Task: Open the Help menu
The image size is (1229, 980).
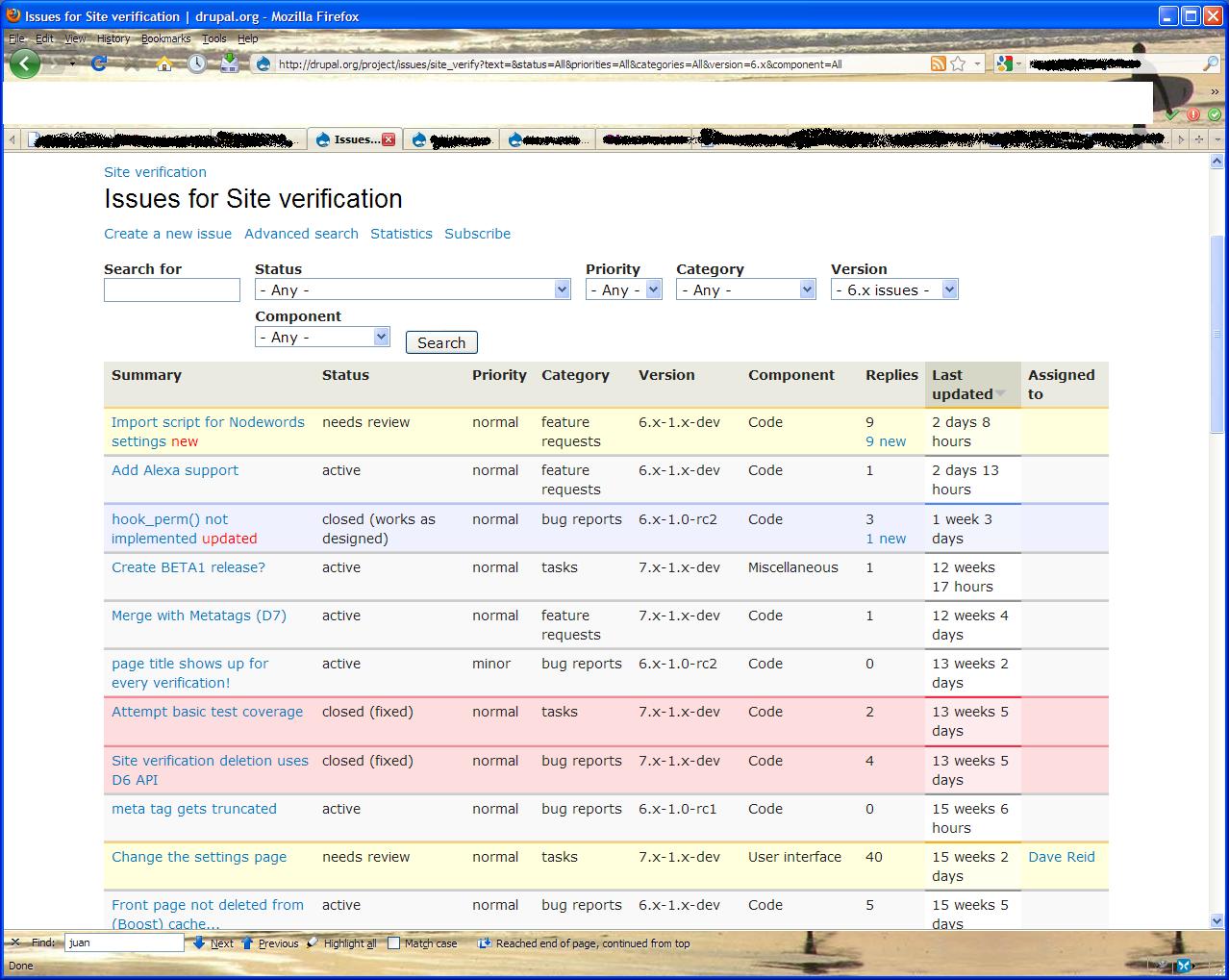Action: pyautogui.click(x=247, y=38)
